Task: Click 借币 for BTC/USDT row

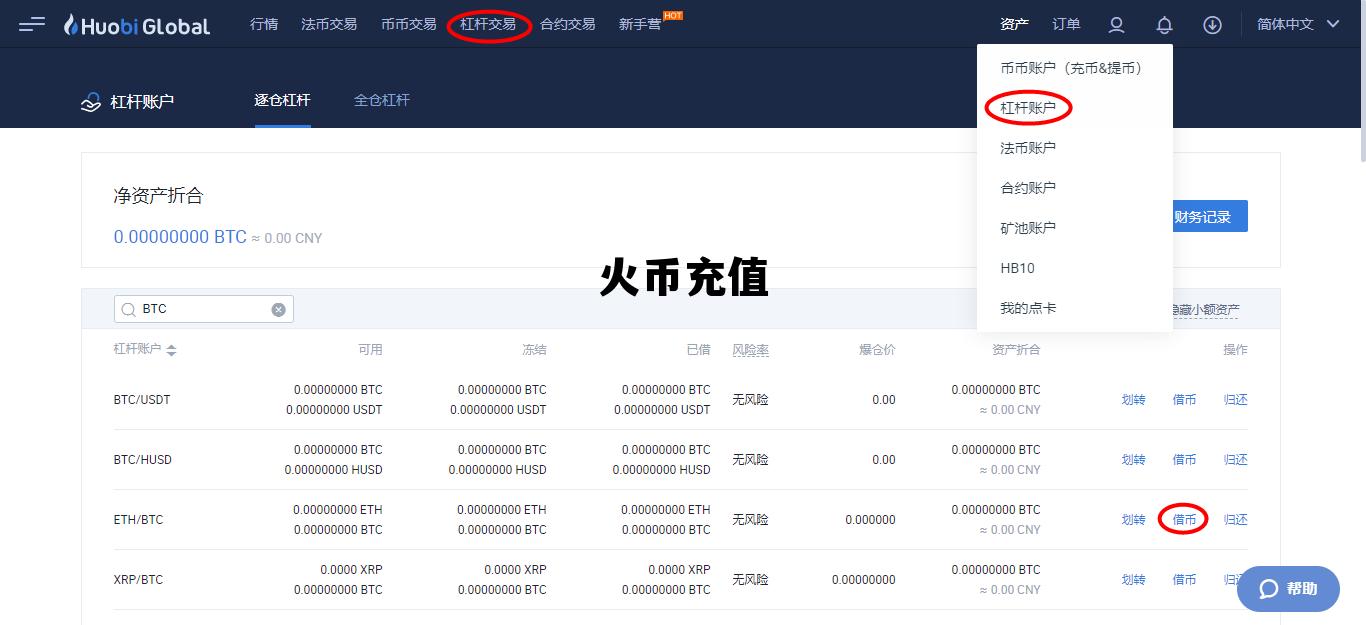Action: [1184, 400]
